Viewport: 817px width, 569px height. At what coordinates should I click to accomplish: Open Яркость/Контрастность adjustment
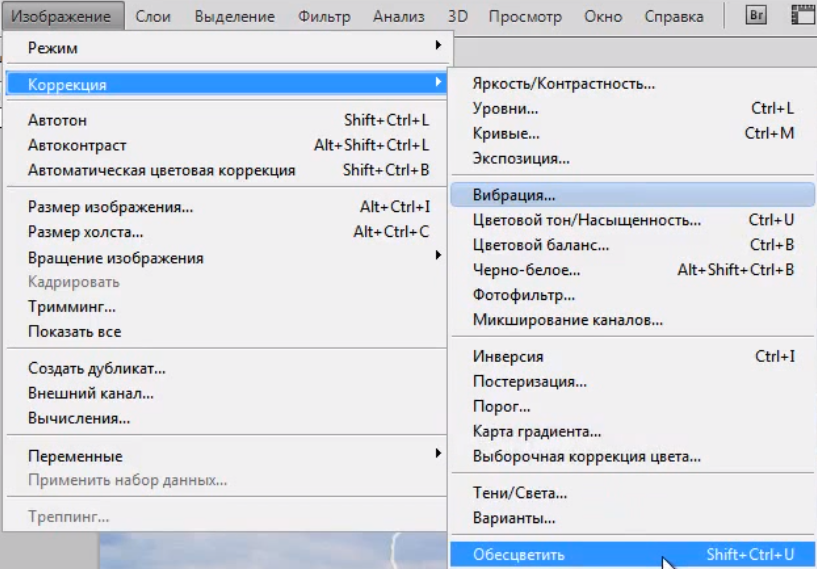[x=633, y=83]
